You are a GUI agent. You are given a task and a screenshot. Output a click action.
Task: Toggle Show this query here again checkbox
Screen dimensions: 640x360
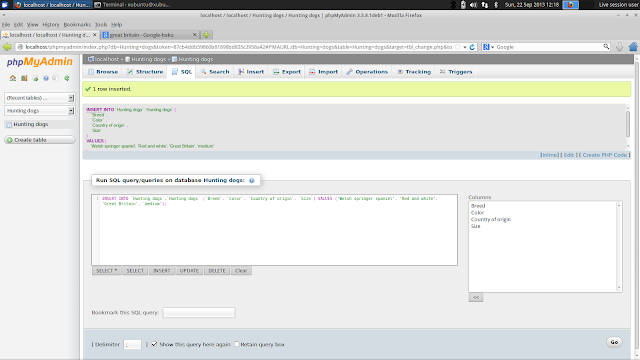(154, 344)
